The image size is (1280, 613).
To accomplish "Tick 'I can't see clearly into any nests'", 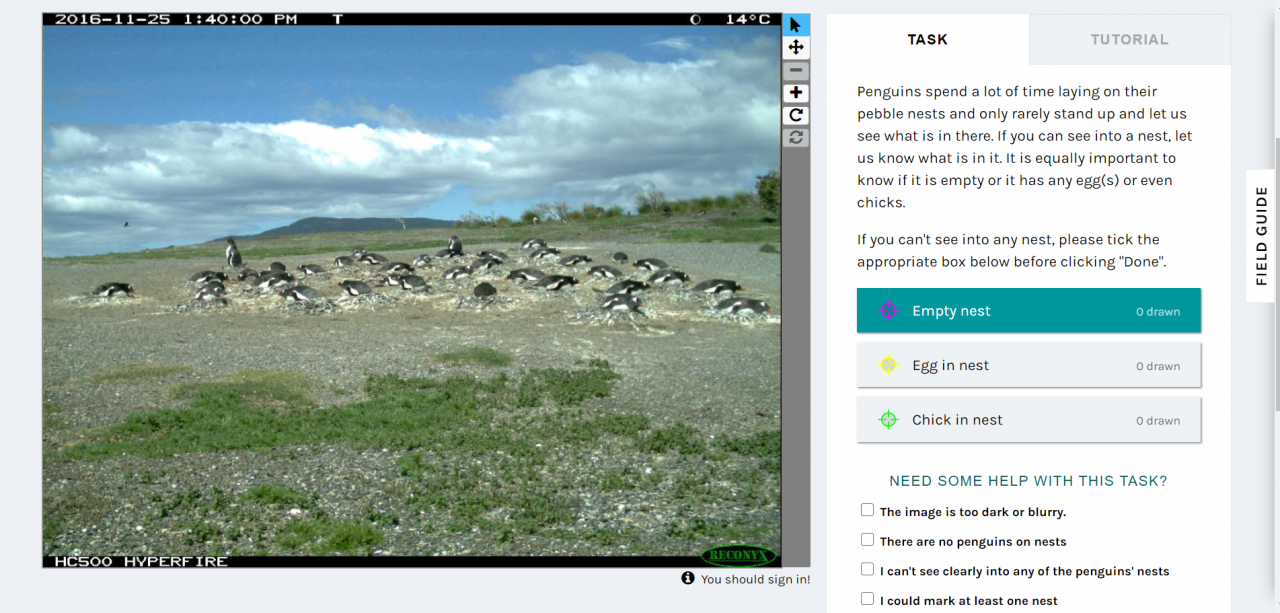I will click(867, 569).
